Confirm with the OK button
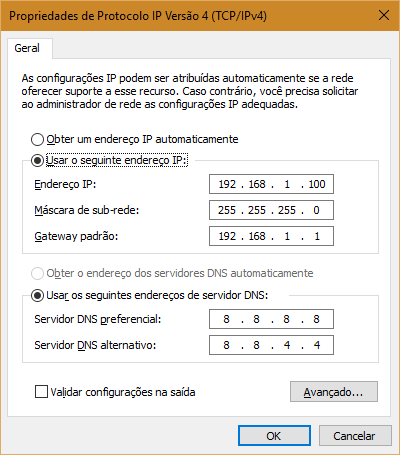 tap(274, 436)
